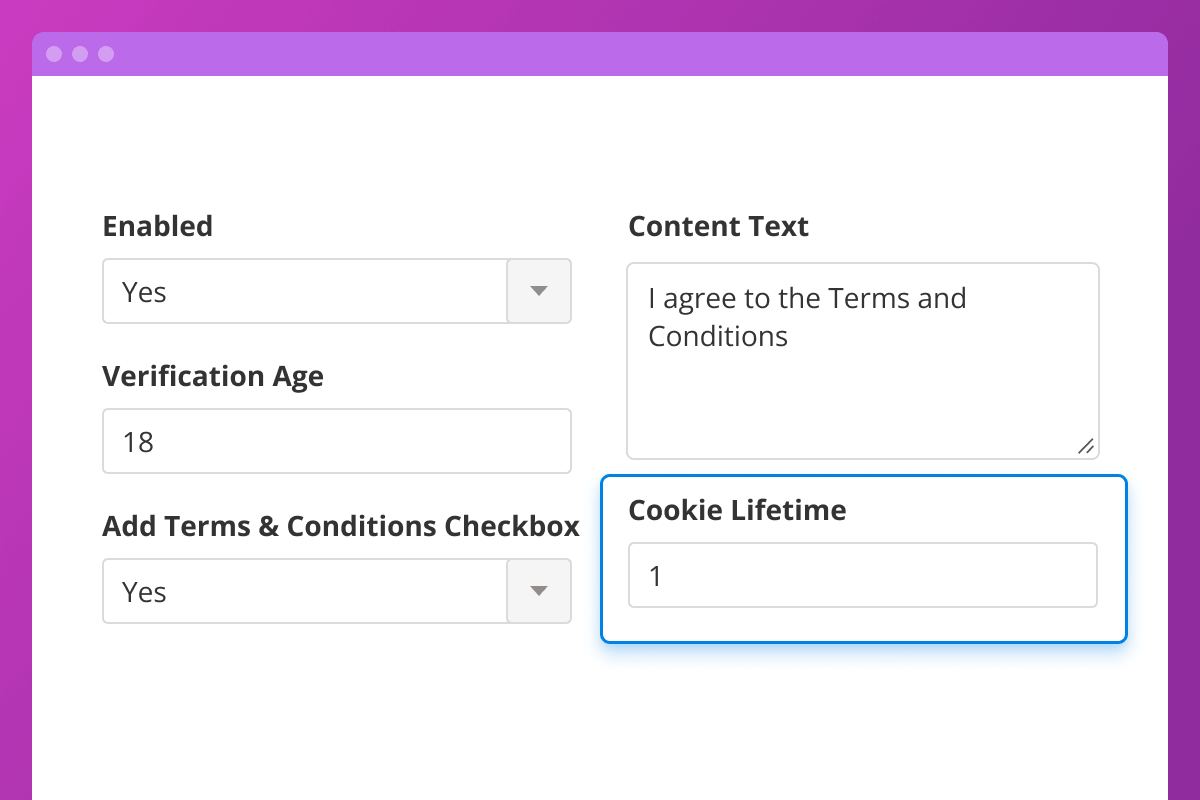Click the first window control dot
This screenshot has height=800, width=1200.
point(54,54)
